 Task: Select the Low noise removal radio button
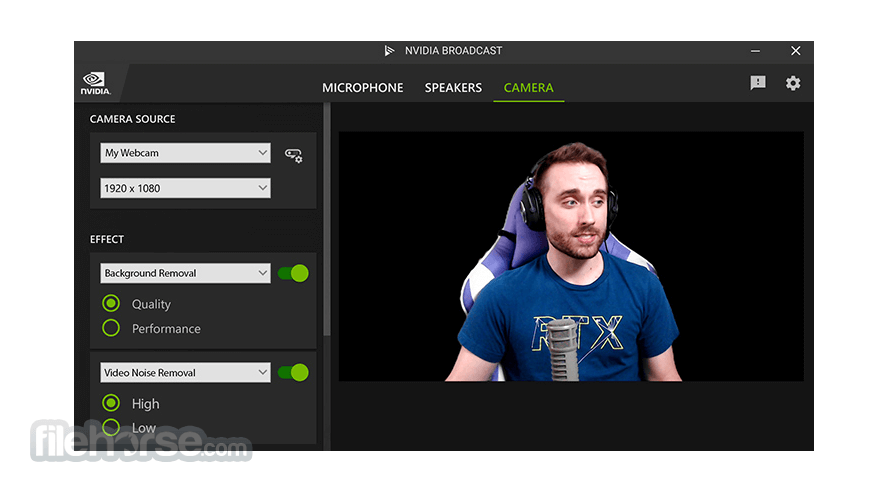click(x=111, y=427)
